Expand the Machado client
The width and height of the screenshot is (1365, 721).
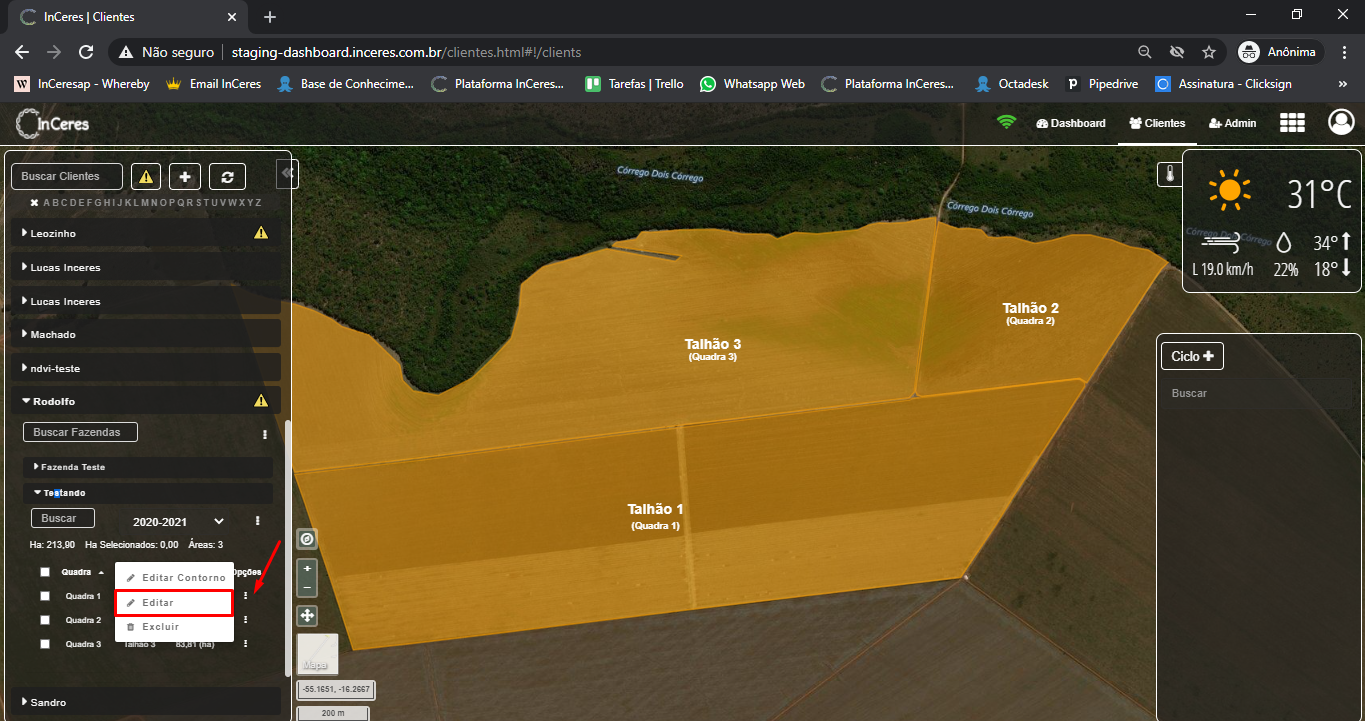[145, 334]
